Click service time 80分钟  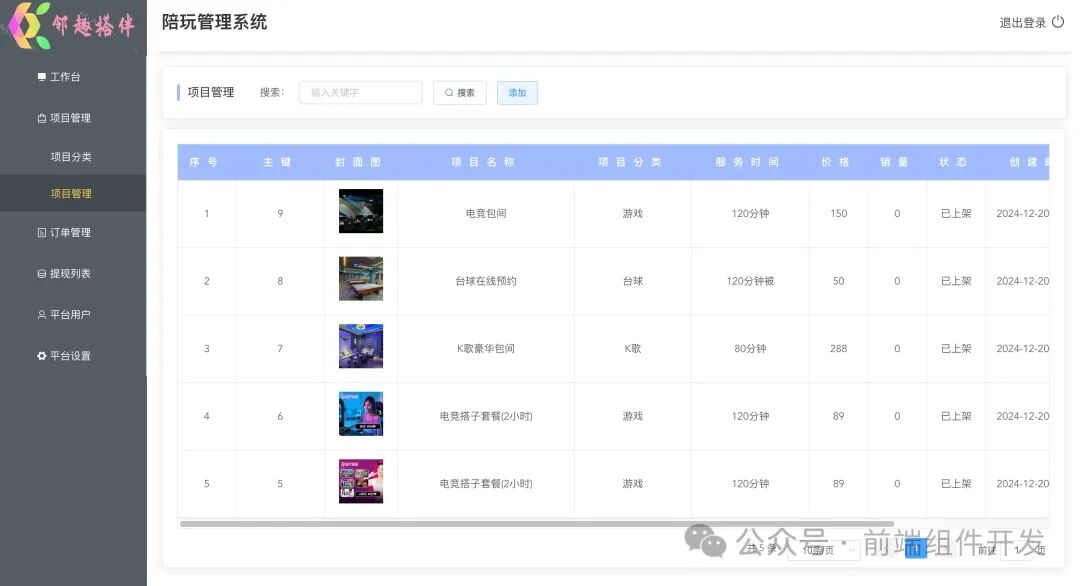[750, 348]
